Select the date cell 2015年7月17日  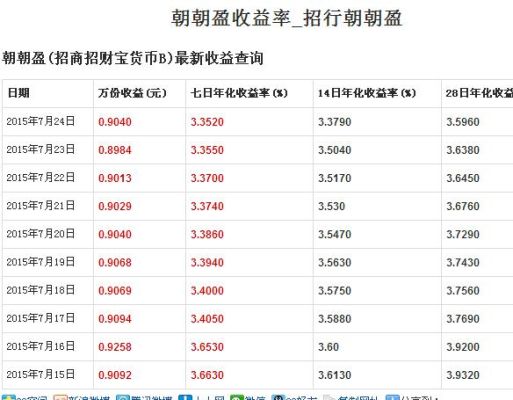(x=40, y=318)
